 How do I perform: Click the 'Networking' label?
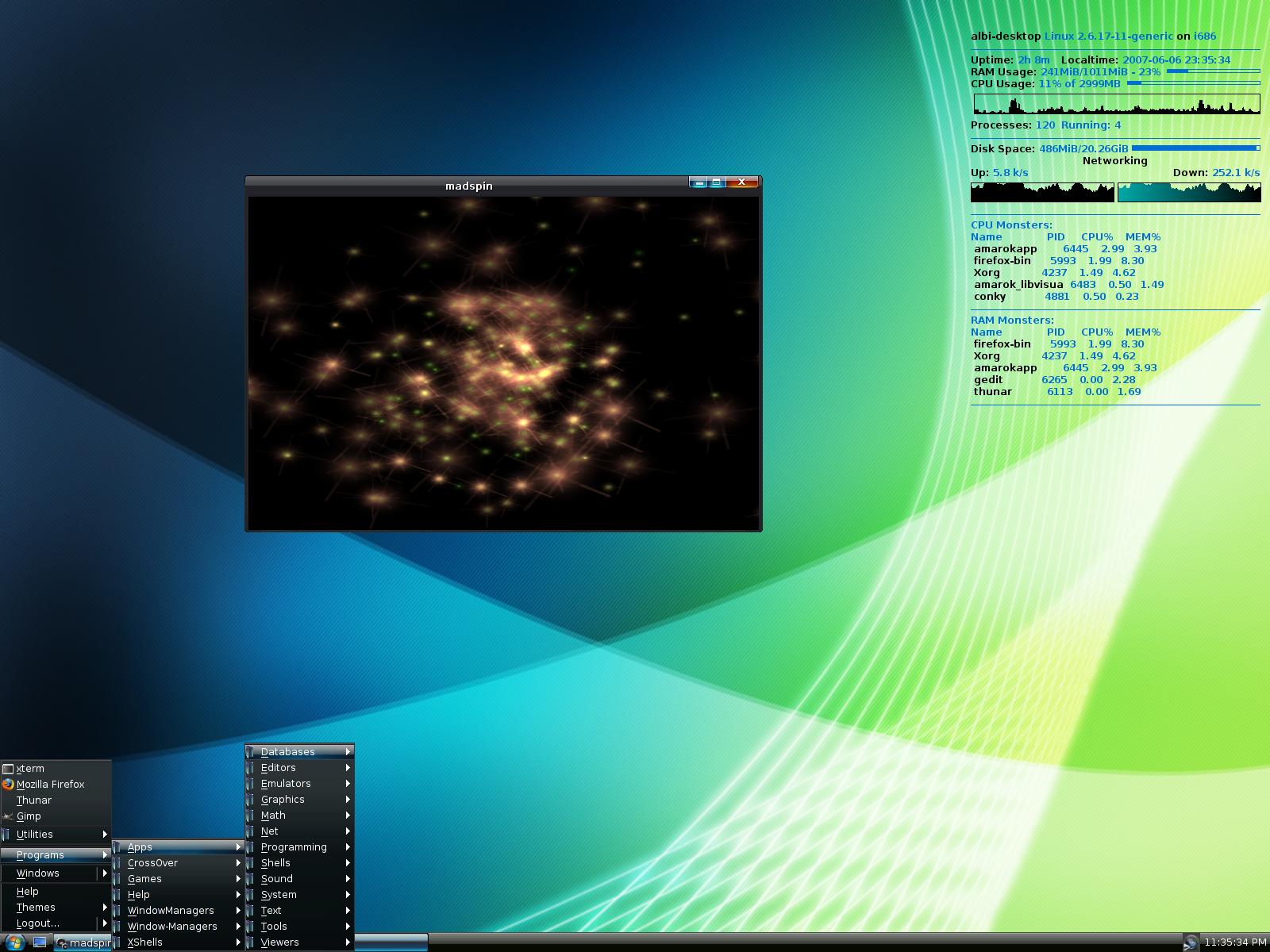(x=1115, y=160)
